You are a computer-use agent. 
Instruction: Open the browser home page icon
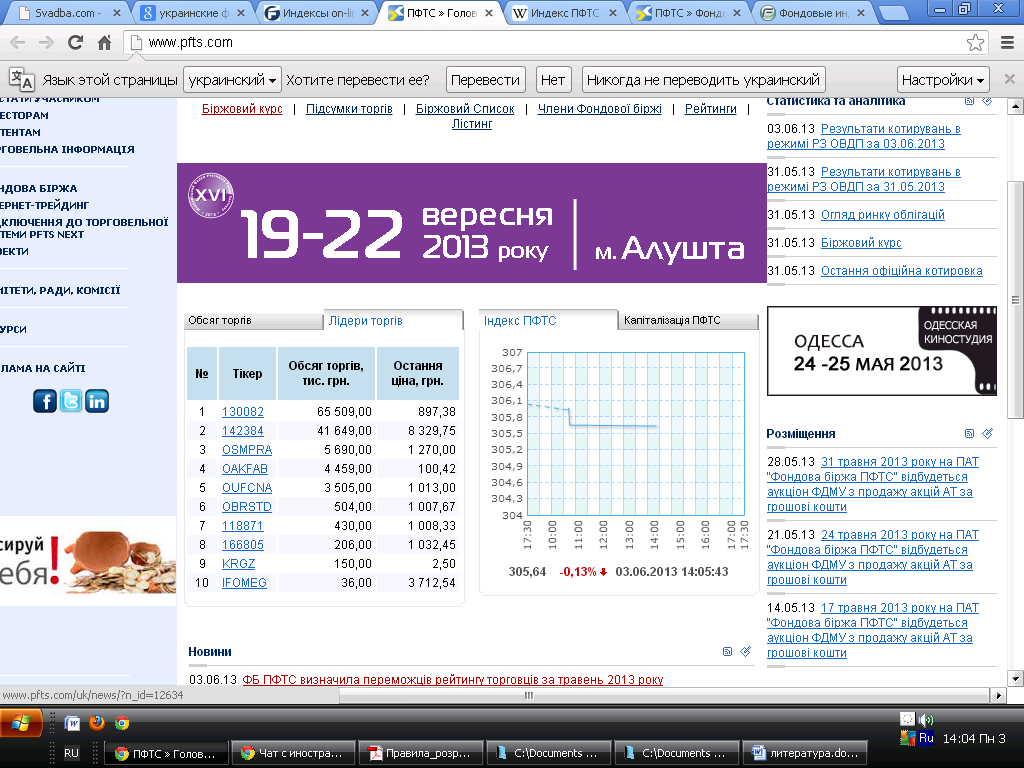[x=104, y=43]
